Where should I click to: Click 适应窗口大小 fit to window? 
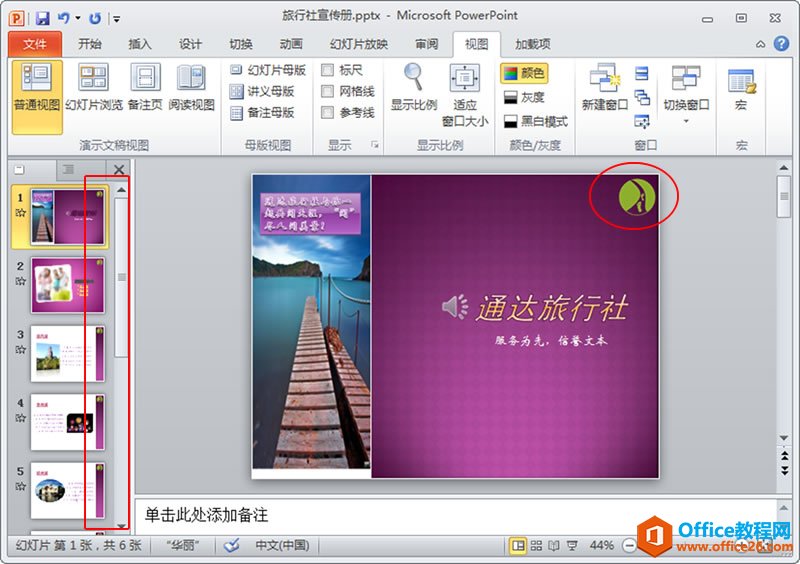pyautogui.click(x=465, y=95)
